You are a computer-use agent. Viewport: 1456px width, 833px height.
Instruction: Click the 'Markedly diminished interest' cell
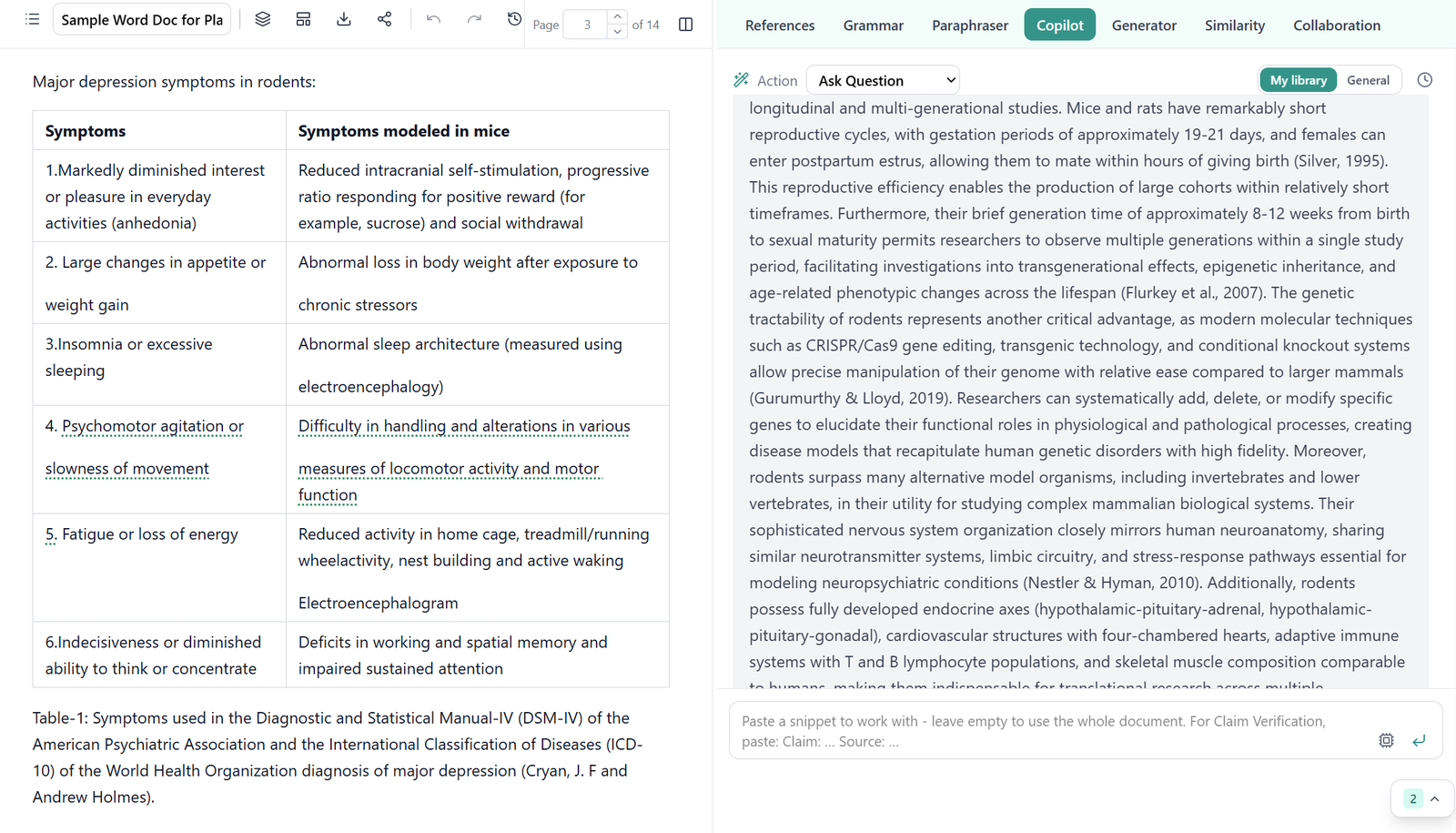pos(159,196)
